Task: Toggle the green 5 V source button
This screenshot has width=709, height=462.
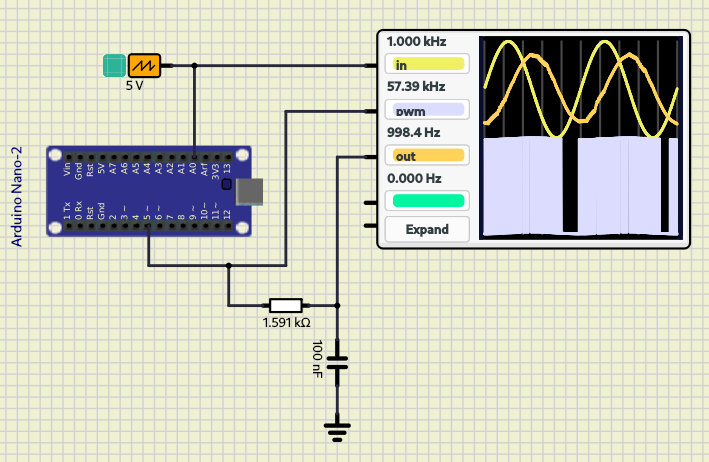Action: point(115,66)
